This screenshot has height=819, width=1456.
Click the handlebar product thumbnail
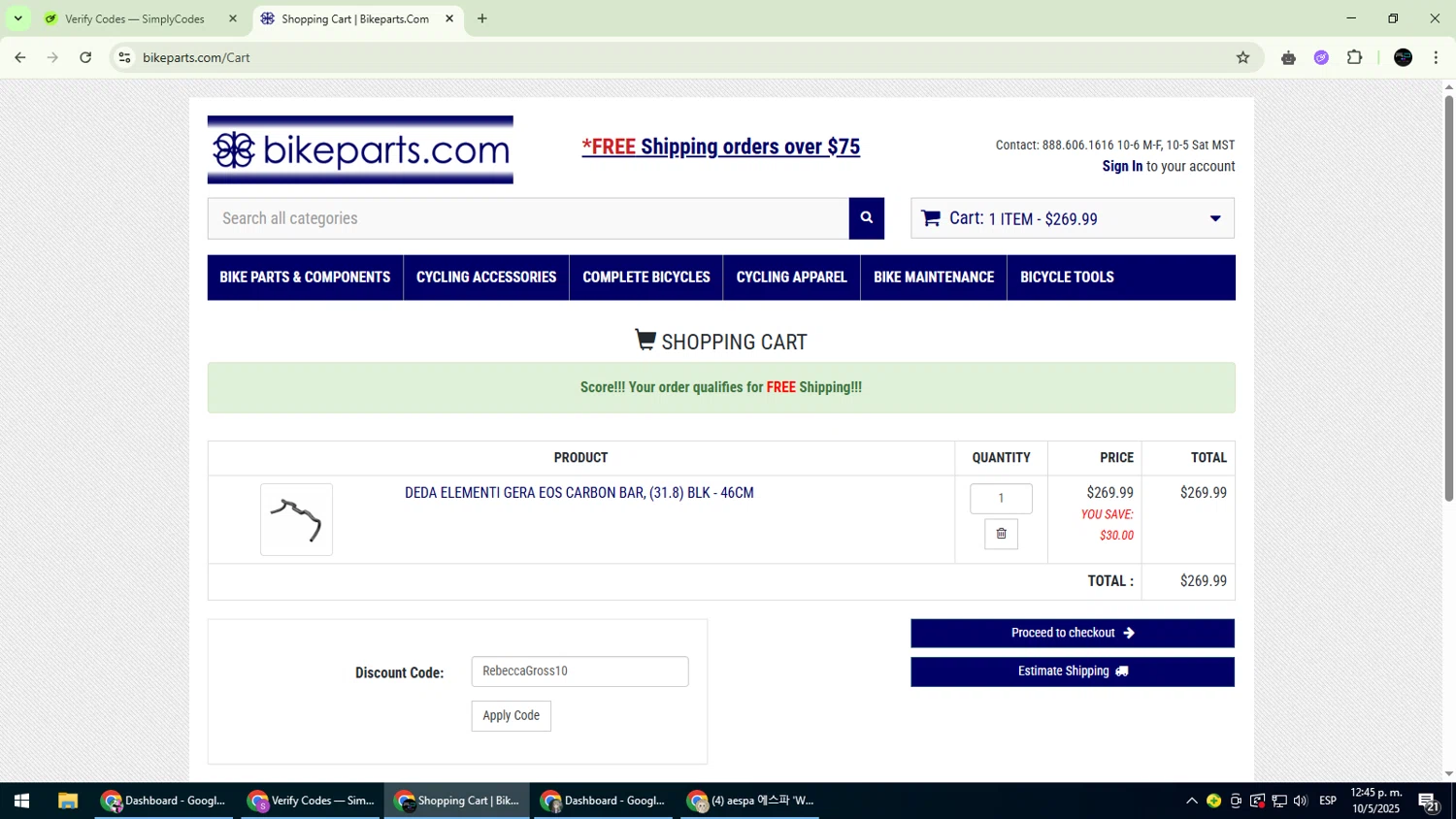tap(296, 519)
